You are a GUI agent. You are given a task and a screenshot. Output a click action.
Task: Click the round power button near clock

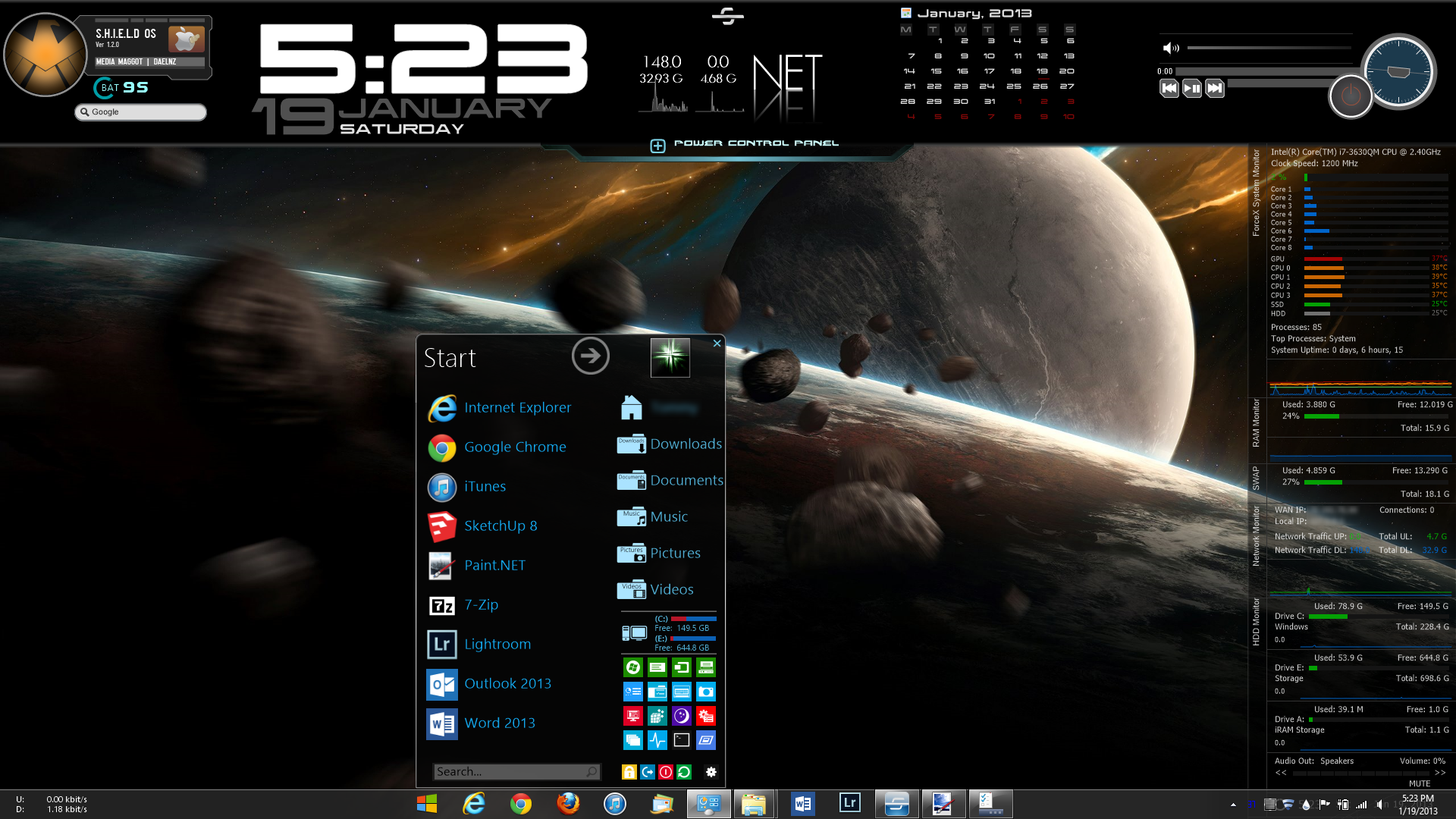click(x=1351, y=96)
